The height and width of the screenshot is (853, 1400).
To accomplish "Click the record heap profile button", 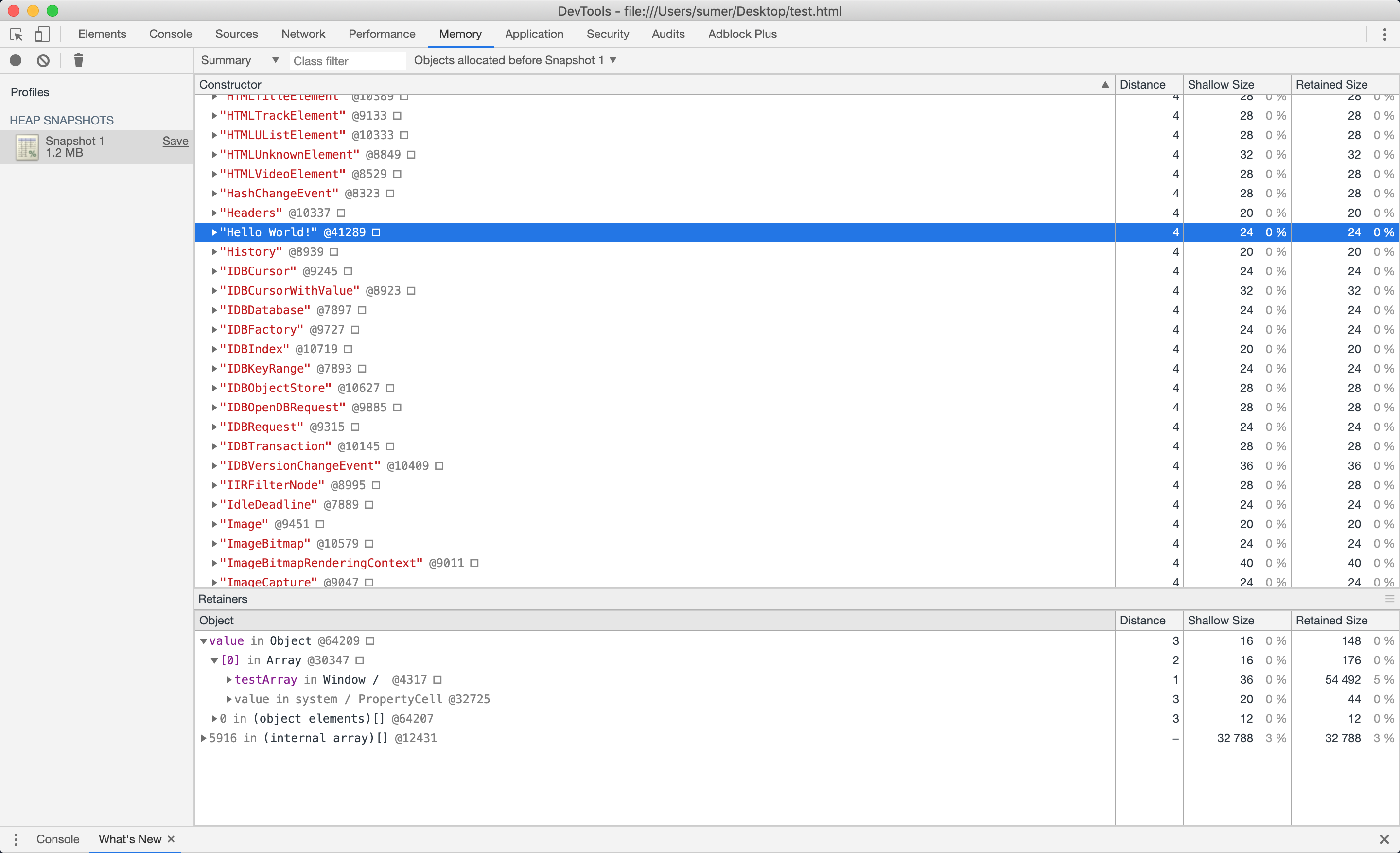I will [16, 60].
